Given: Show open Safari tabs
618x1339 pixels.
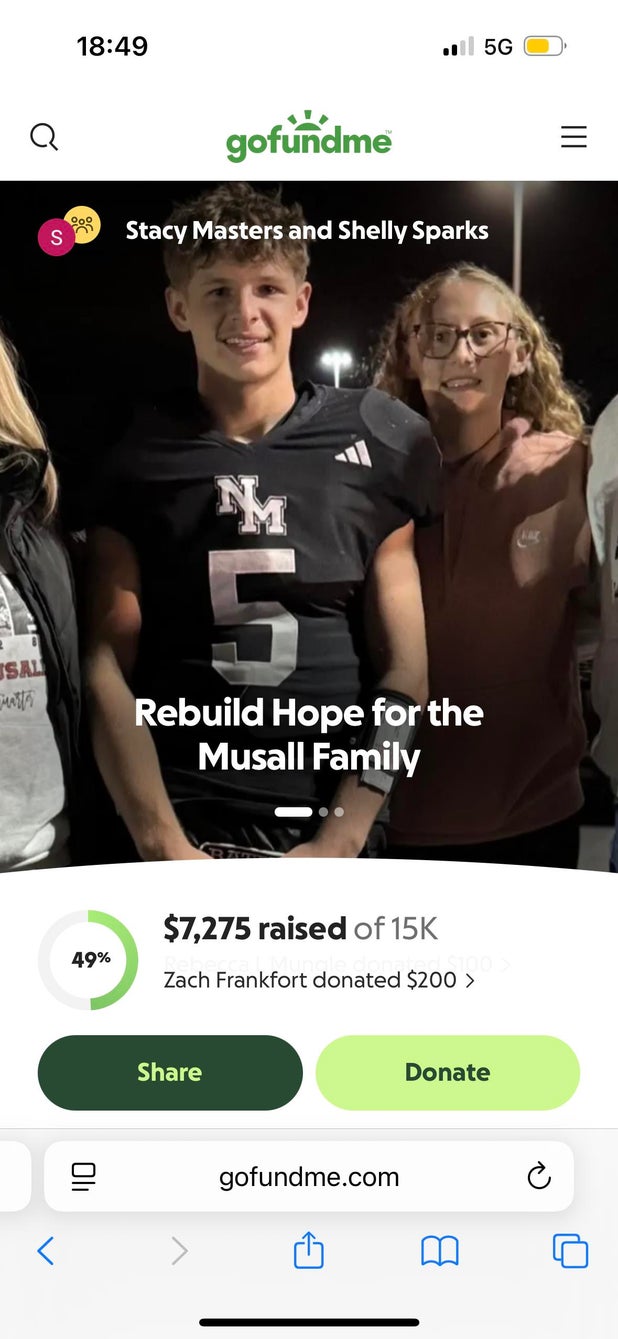Looking at the screenshot, I should [x=570, y=1250].
